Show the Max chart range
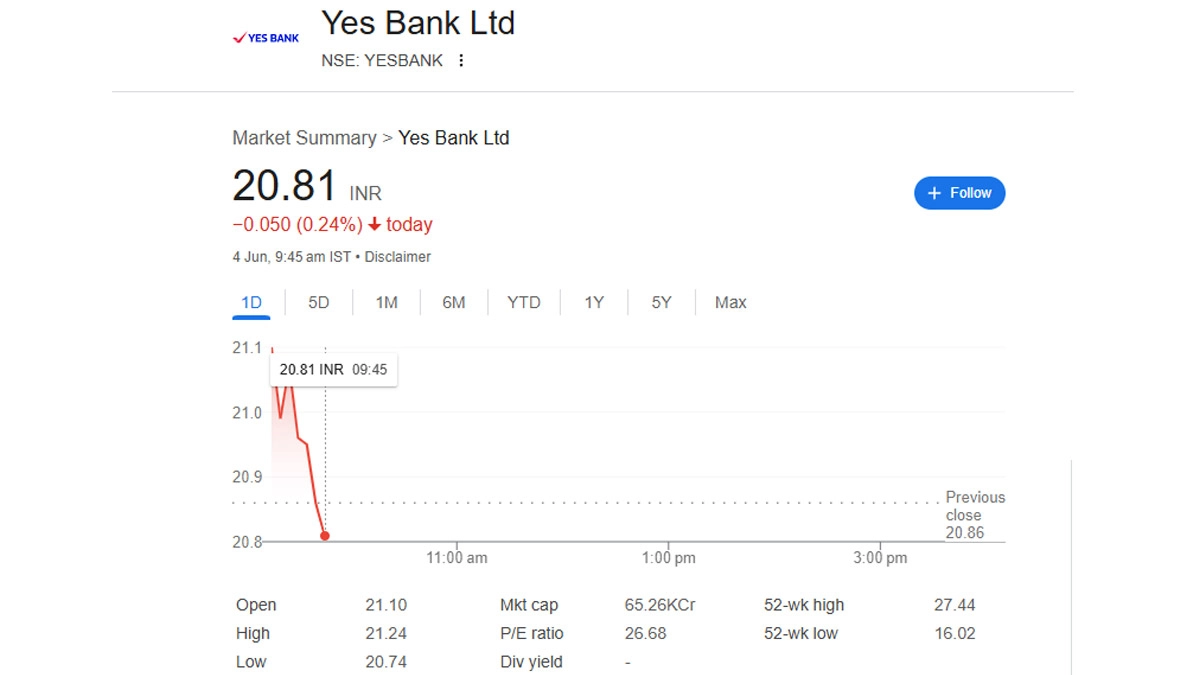This screenshot has width=1200, height=675. pyautogui.click(x=730, y=302)
